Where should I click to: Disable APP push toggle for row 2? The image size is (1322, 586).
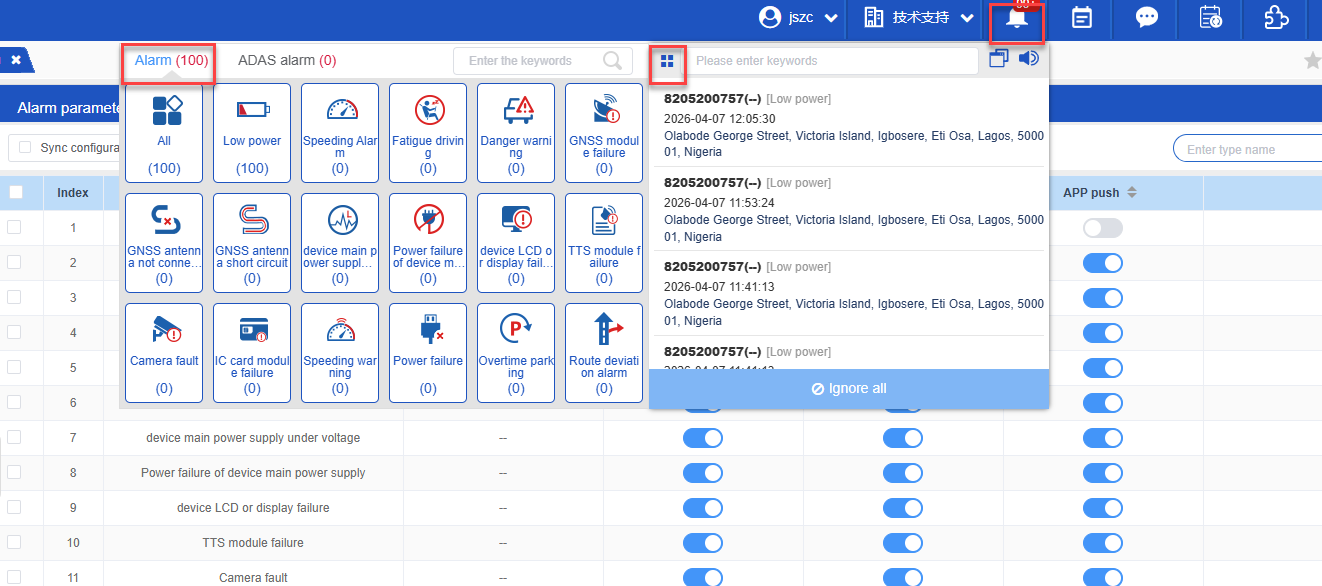coord(1103,263)
